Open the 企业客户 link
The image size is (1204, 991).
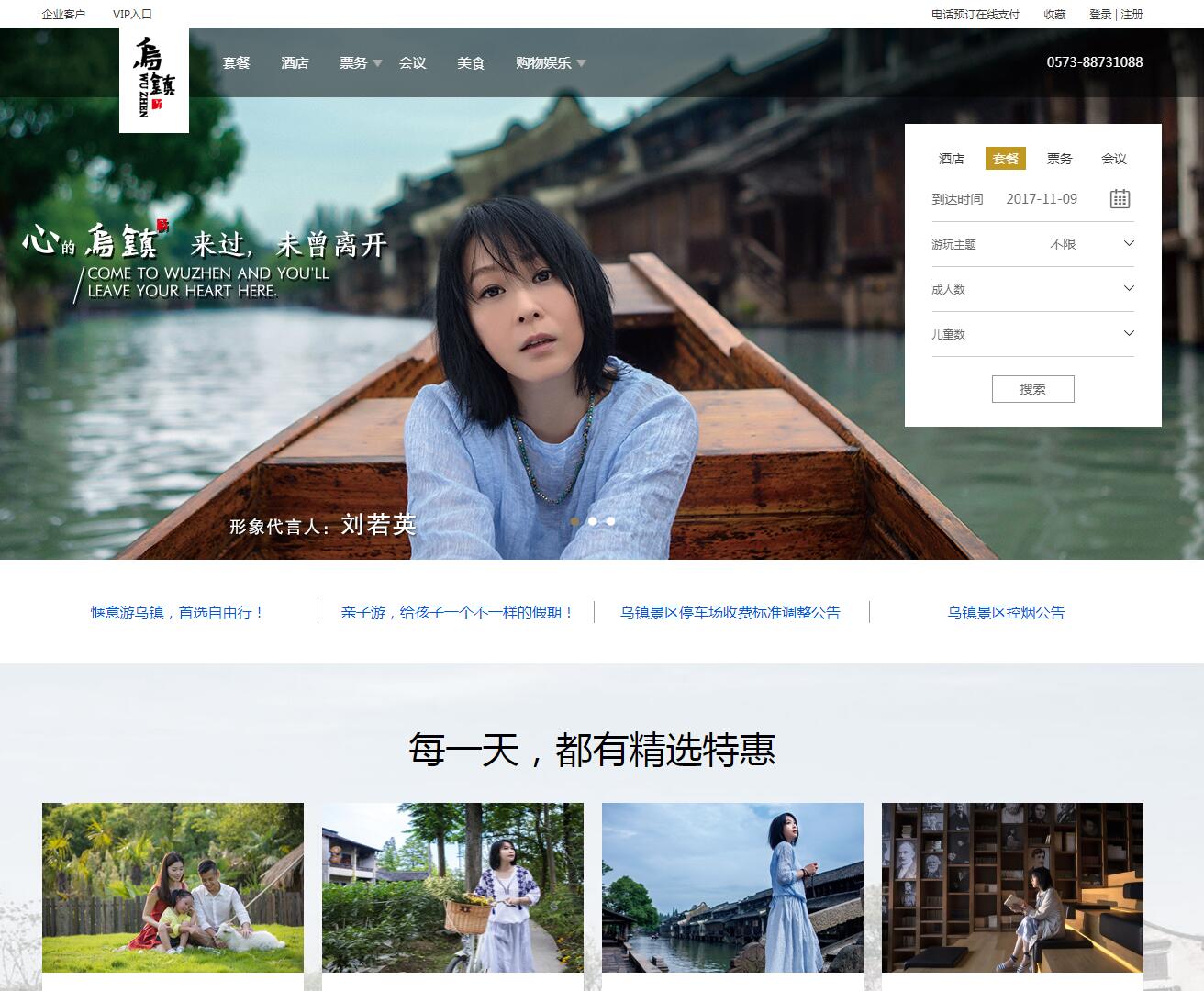(x=63, y=14)
